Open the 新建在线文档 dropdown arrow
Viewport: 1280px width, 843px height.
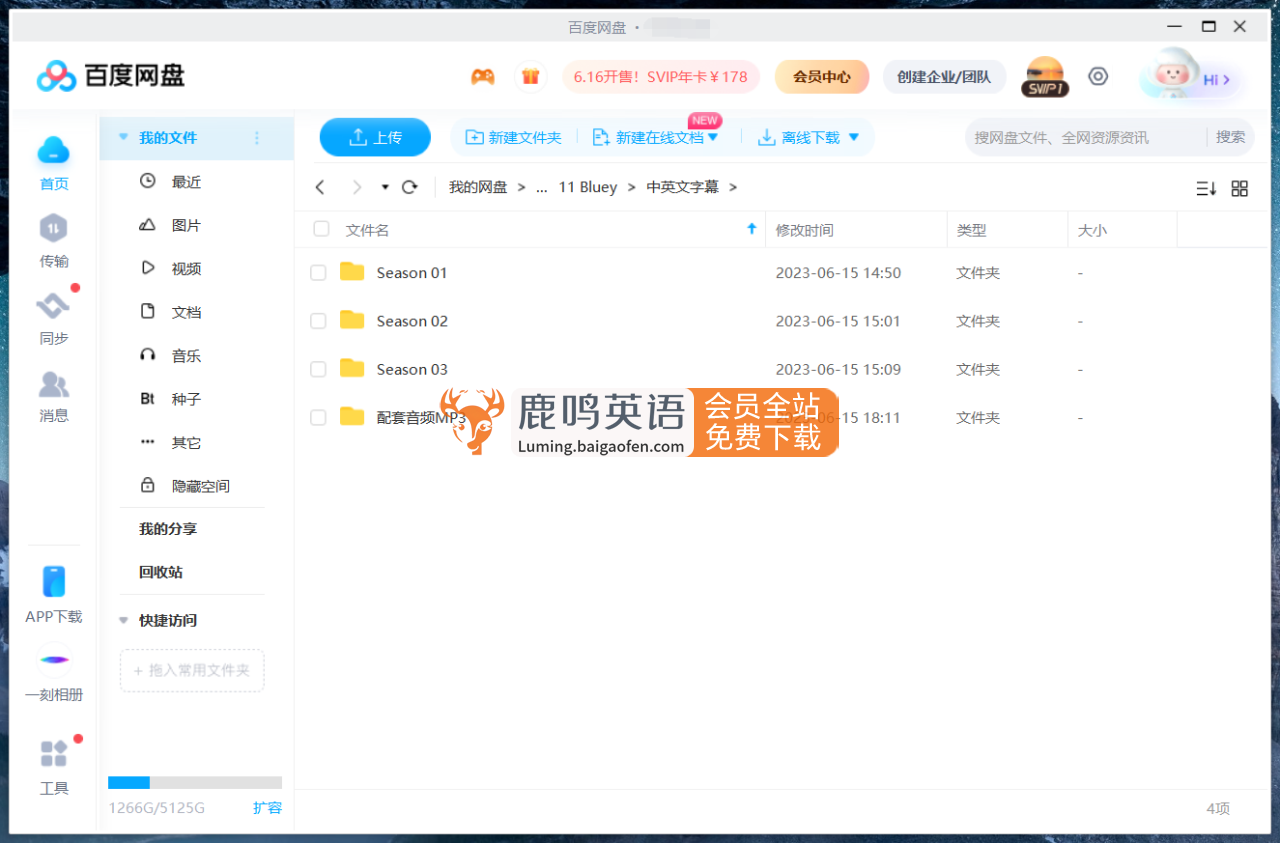[x=713, y=137]
